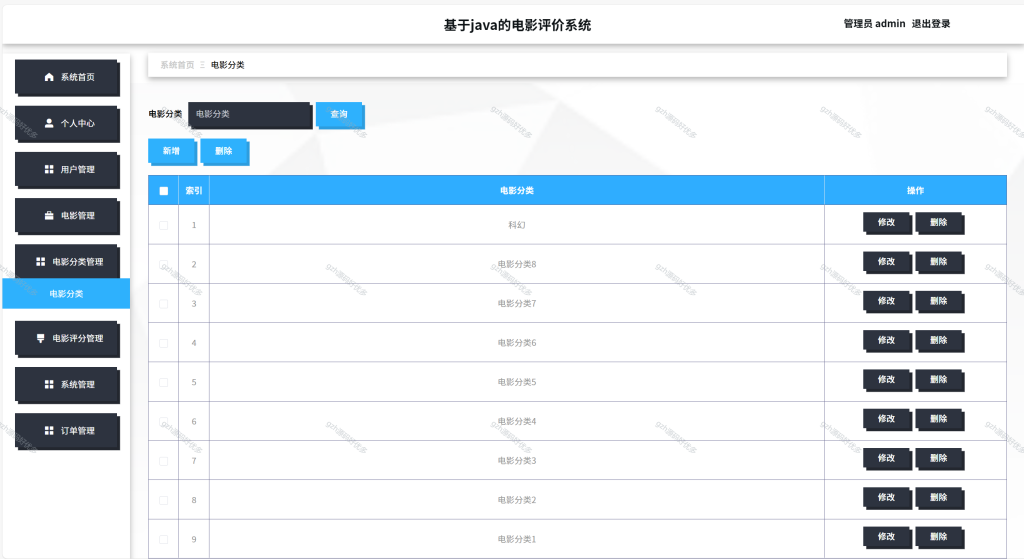This screenshot has width=1024, height=559.
Task: Click the bulk 删除 button above the table
Action: [x=225, y=152]
